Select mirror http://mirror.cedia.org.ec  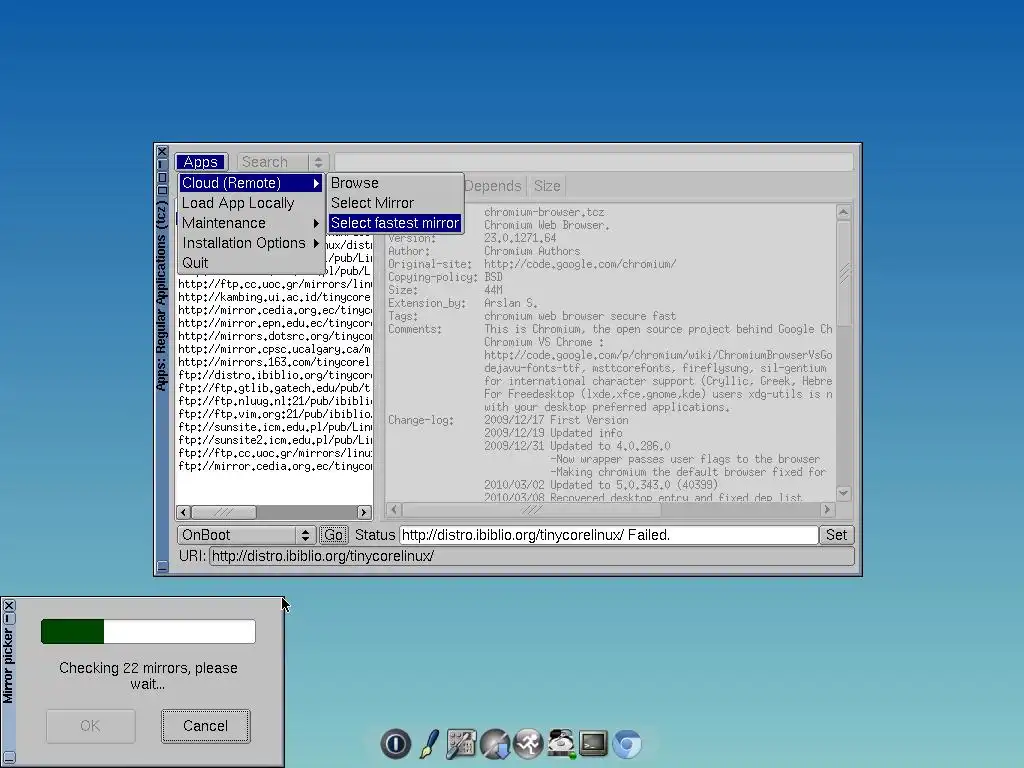(274, 310)
